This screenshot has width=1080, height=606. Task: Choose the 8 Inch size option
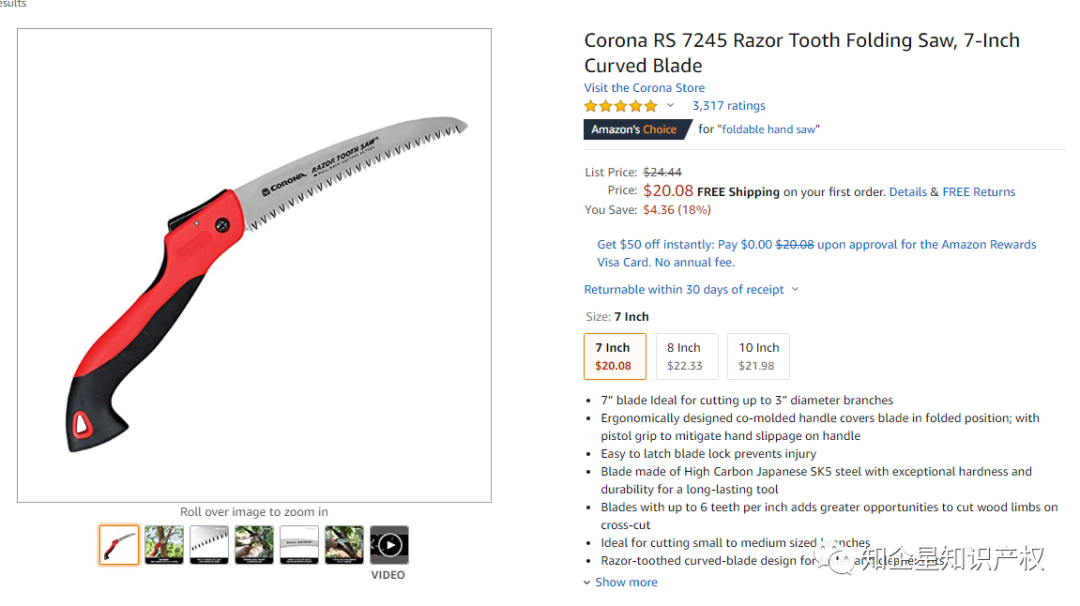click(685, 356)
